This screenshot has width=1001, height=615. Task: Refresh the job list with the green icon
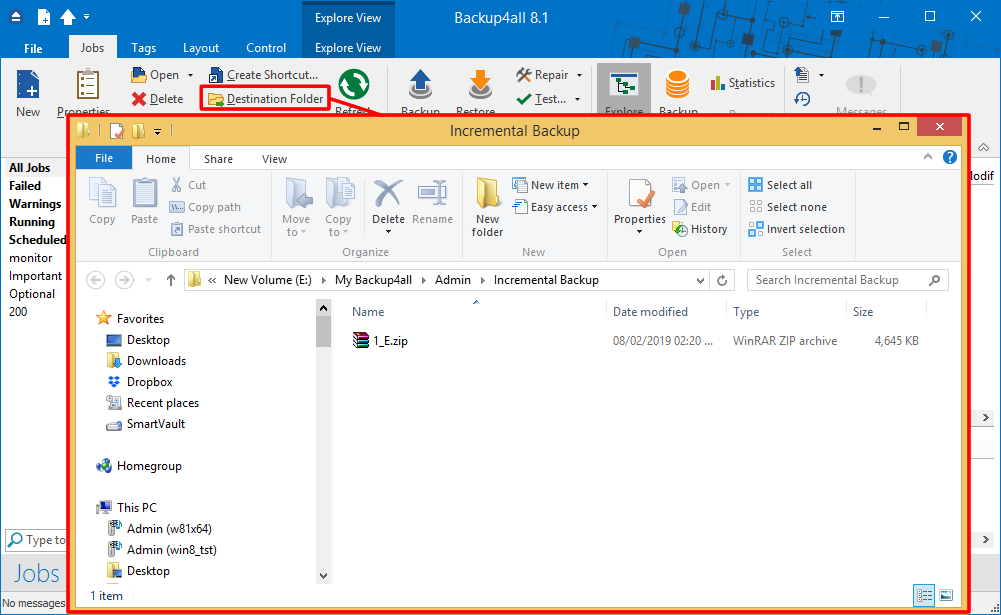pos(355,85)
